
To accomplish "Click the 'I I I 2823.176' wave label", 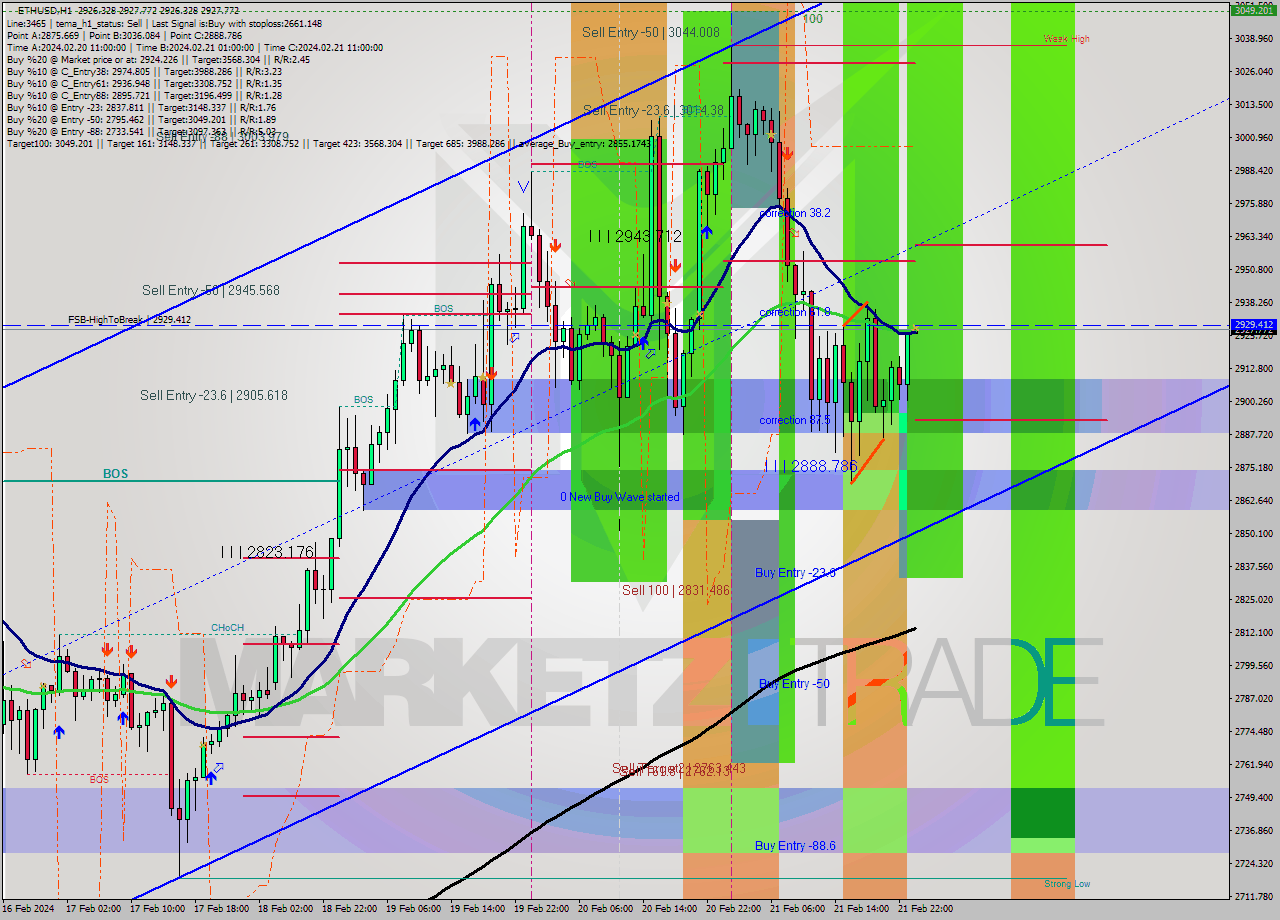I will pos(267,552).
